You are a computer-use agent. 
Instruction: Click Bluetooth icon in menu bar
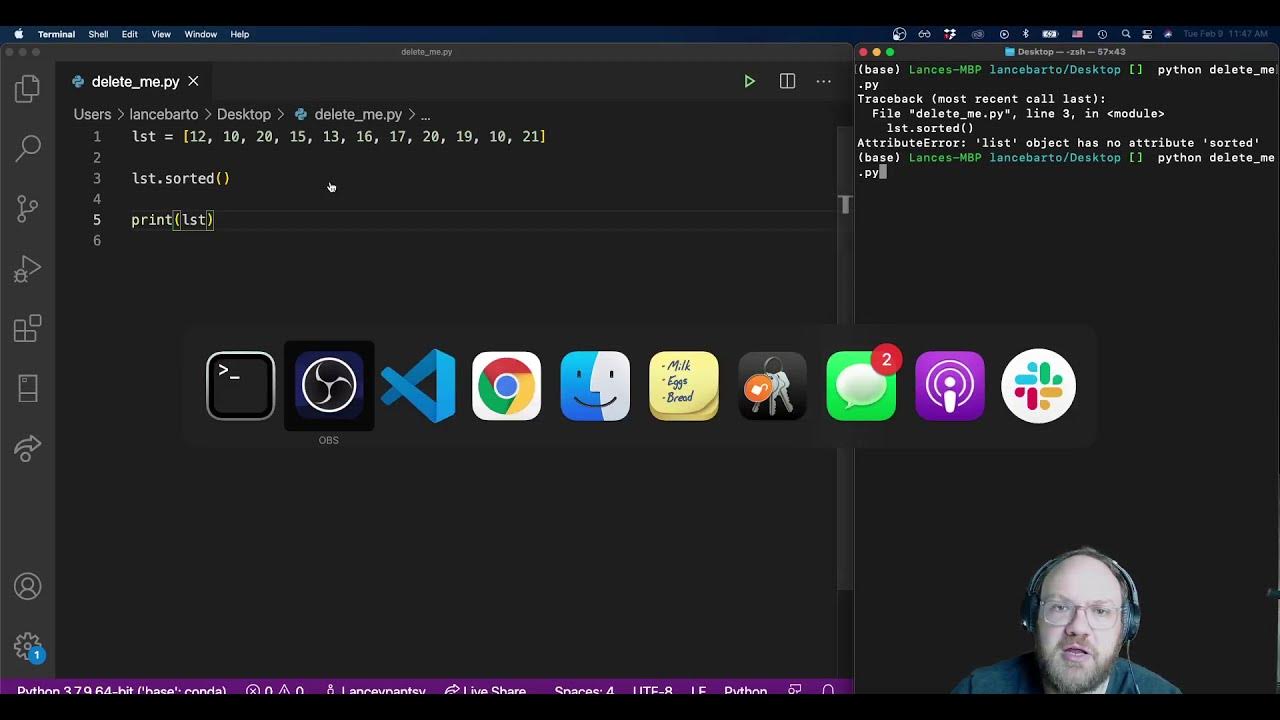(1026, 34)
